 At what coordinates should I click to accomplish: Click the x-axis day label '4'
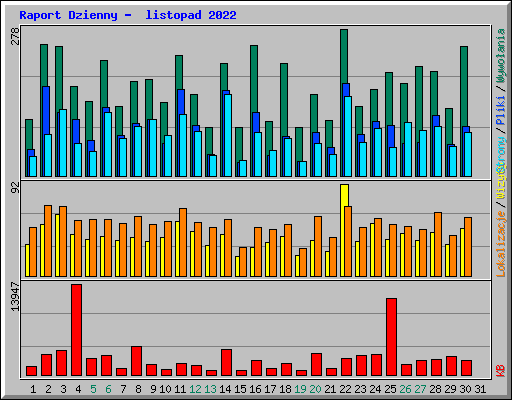[x=78, y=389]
